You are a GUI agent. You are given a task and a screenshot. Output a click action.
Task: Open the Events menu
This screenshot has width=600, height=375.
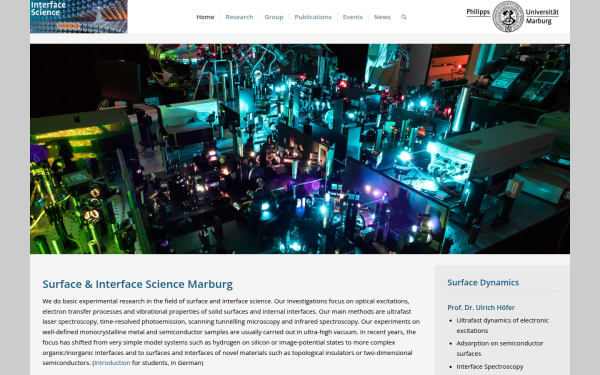click(352, 17)
